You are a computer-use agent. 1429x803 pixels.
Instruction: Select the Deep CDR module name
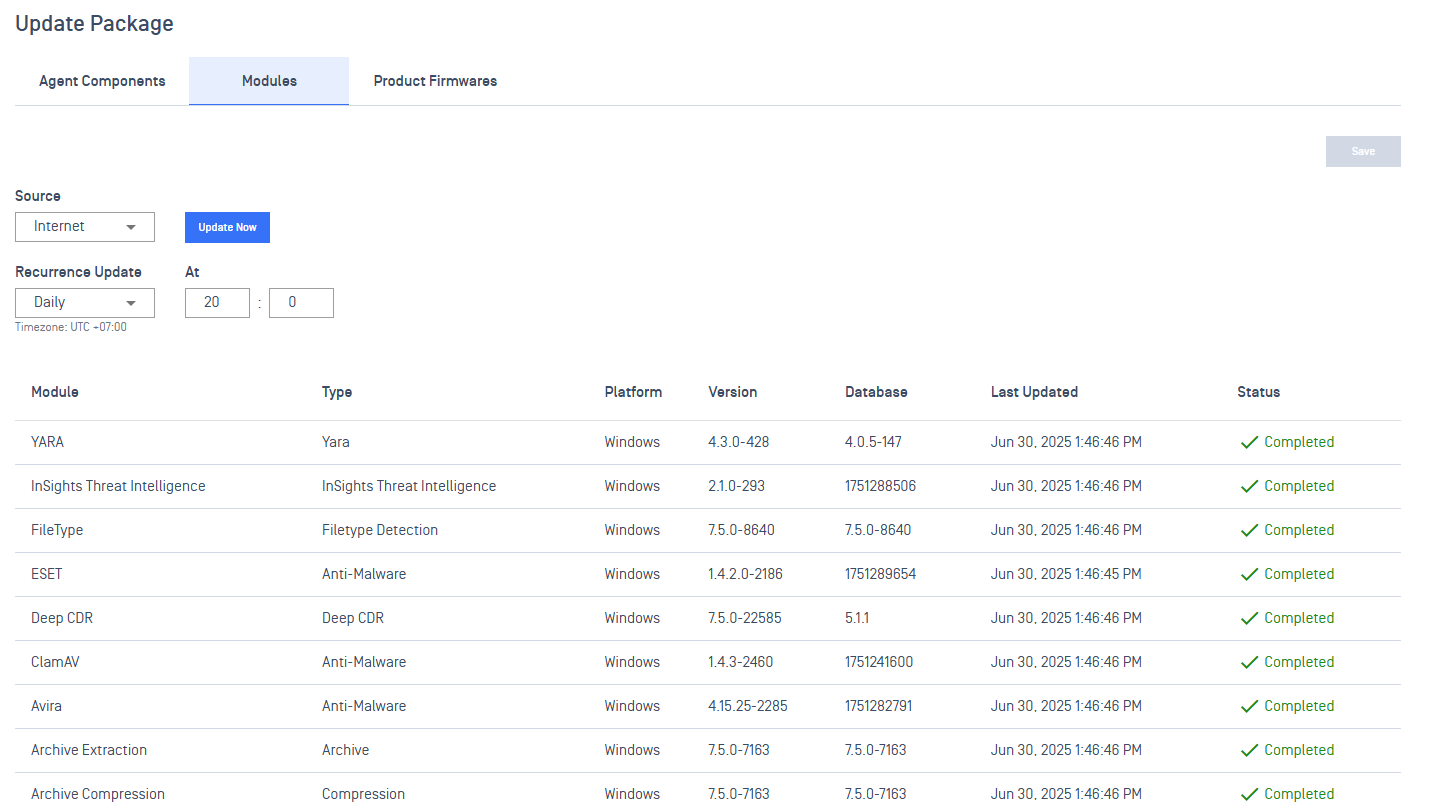pyautogui.click(x=62, y=618)
